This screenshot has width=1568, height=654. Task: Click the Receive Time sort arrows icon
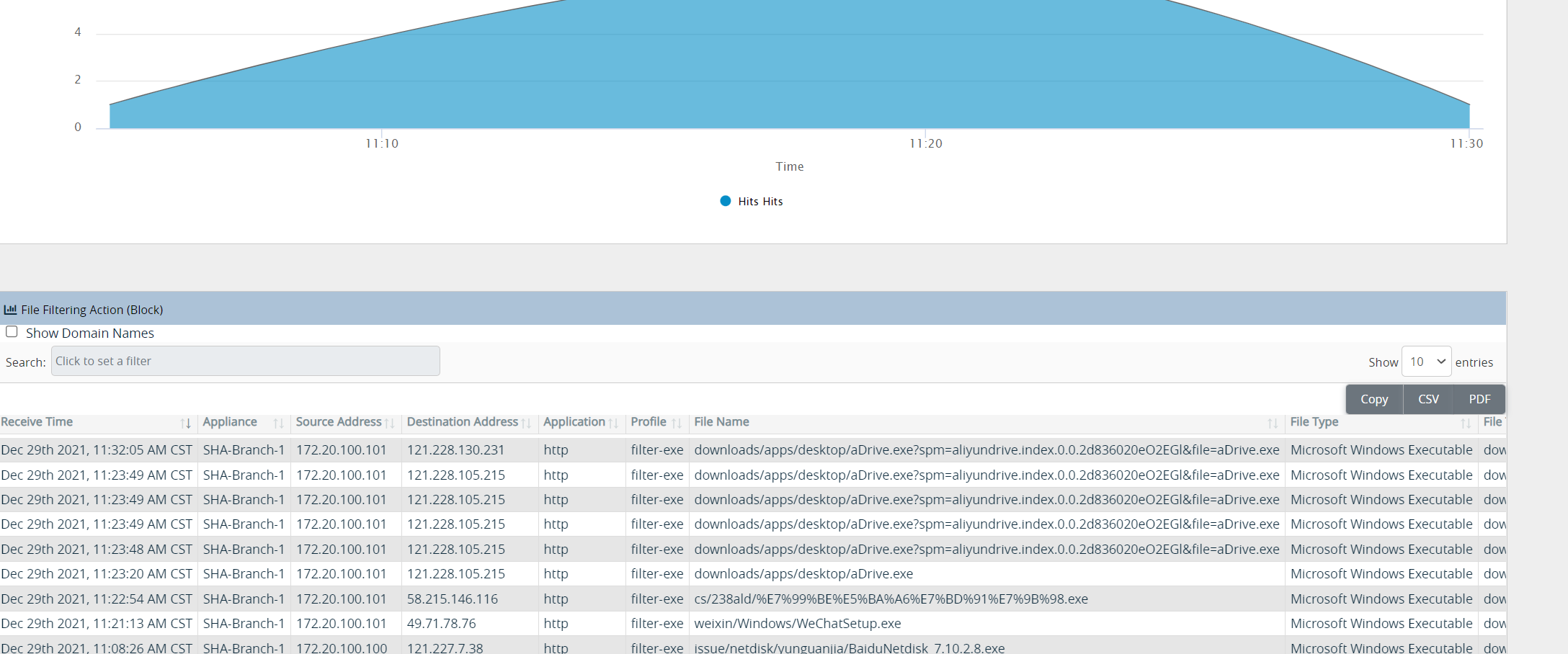[185, 424]
